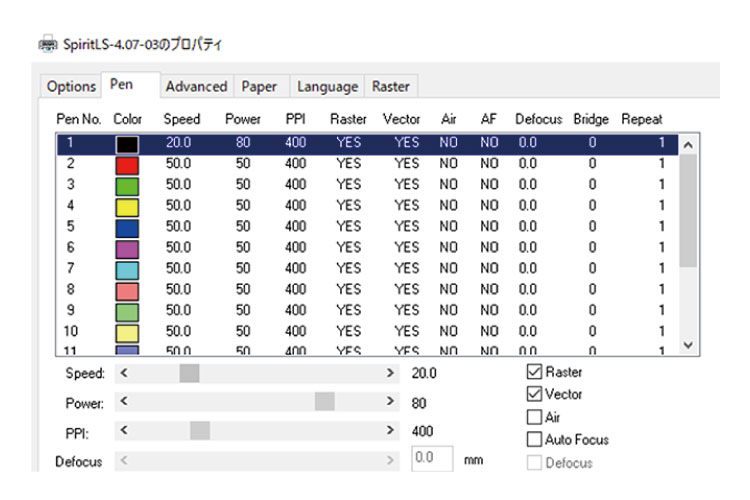Turn on Auto Focus checkbox
The image size is (750, 500).
(534, 439)
